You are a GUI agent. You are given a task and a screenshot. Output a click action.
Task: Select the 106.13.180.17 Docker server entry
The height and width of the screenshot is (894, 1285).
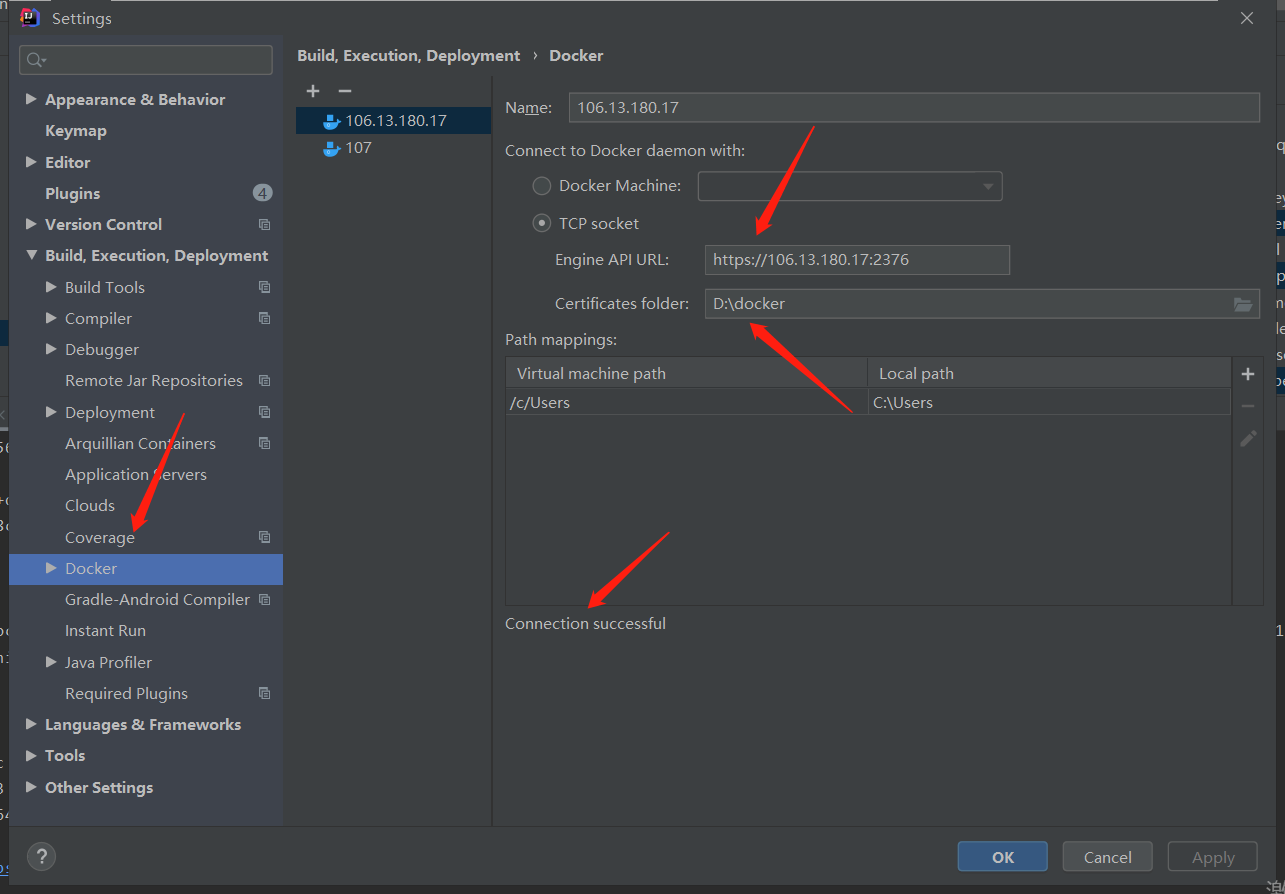pyautogui.click(x=393, y=121)
